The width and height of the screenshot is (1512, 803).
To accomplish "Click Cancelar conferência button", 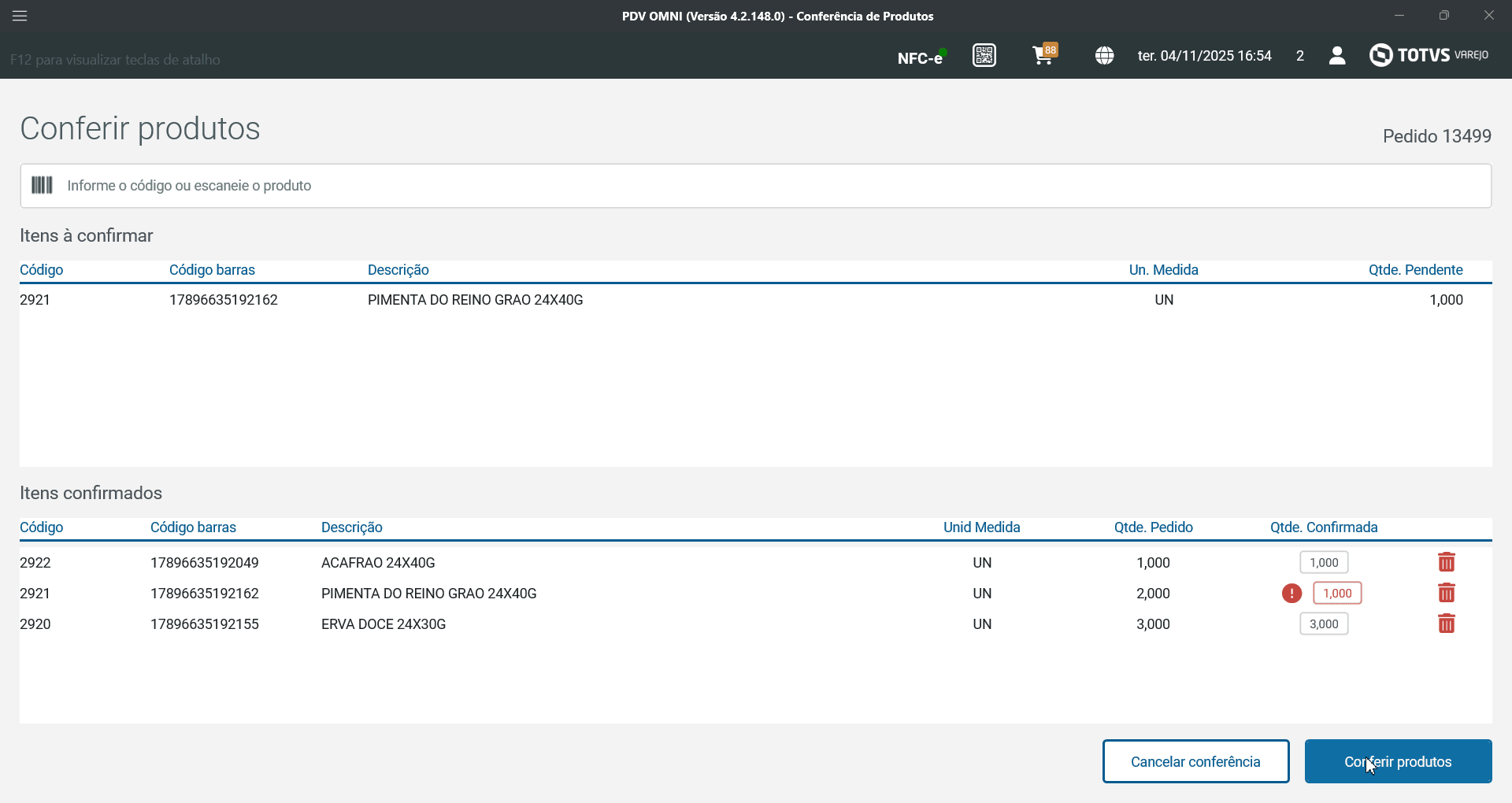I will pyautogui.click(x=1195, y=761).
